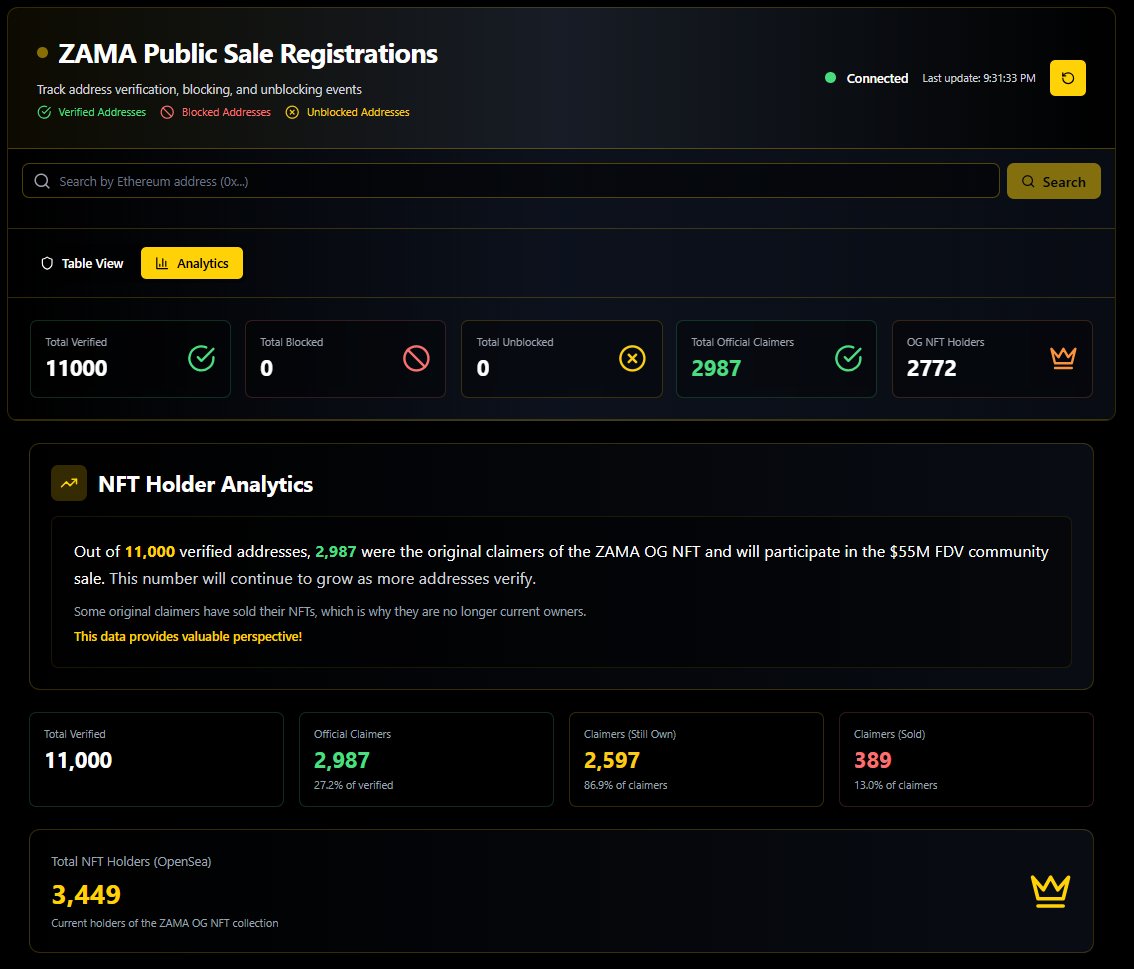Click the shield icon beside Table View

pos(47,263)
